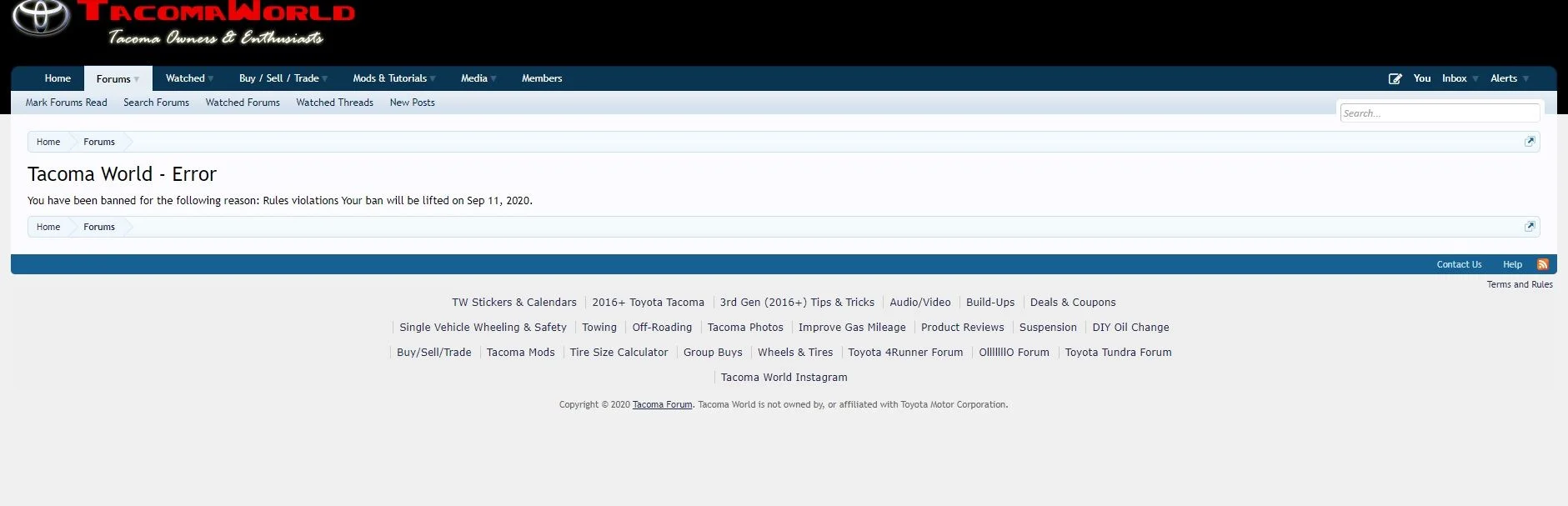Expand the Alerts dropdown arrow
Image resolution: width=1568 pixels, height=506 pixels.
[x=1525, y=78]
